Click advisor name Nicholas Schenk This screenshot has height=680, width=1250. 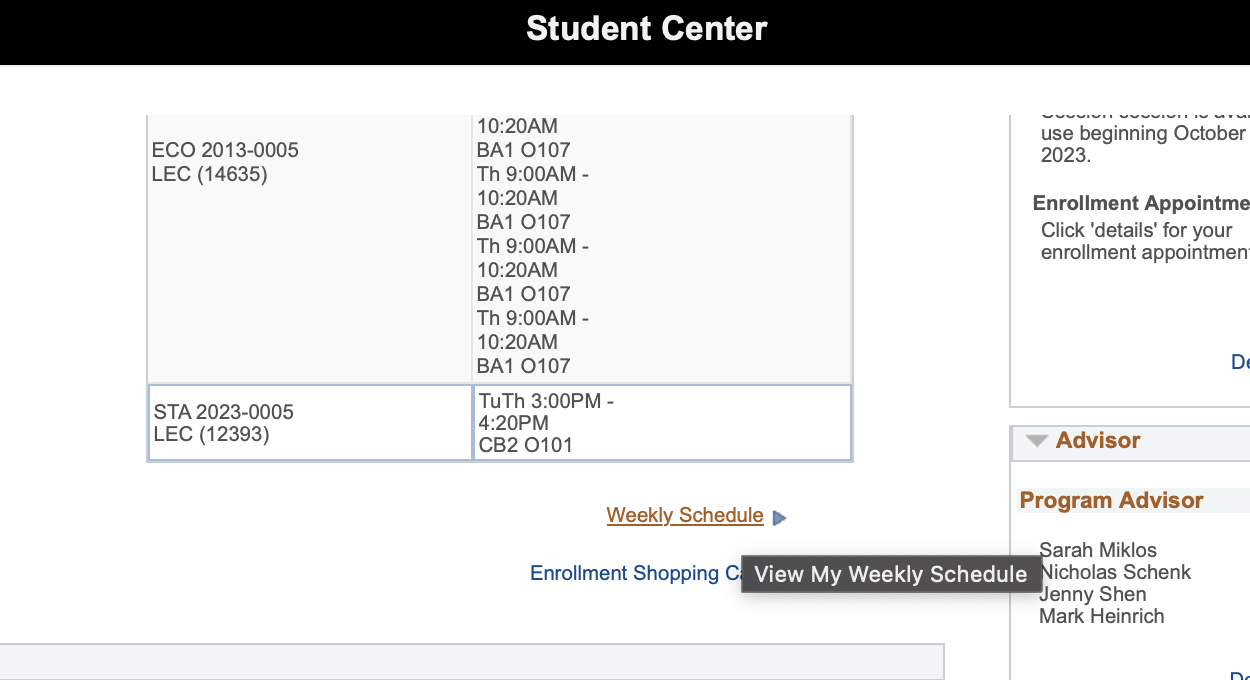pyautogui.click(x=1116, y=572)
